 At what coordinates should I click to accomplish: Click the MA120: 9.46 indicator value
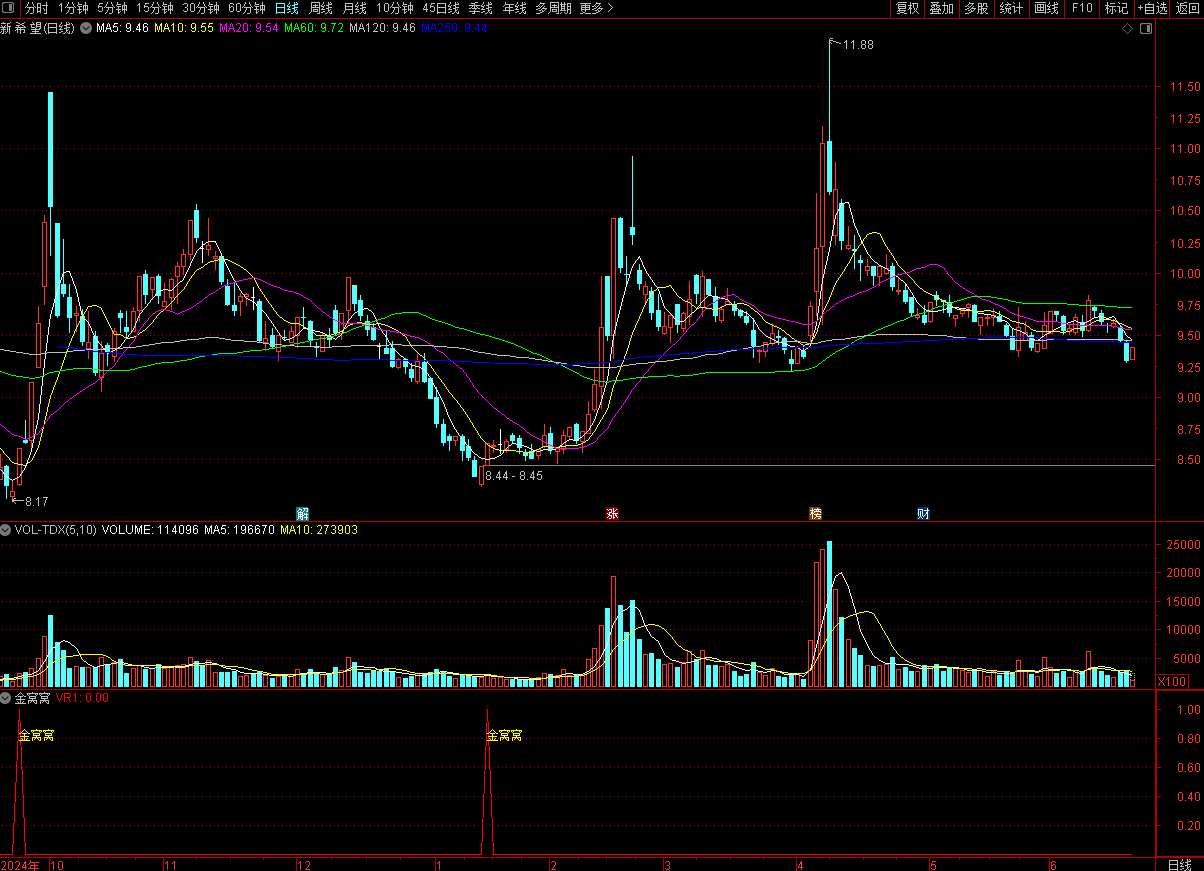(383, 28)
